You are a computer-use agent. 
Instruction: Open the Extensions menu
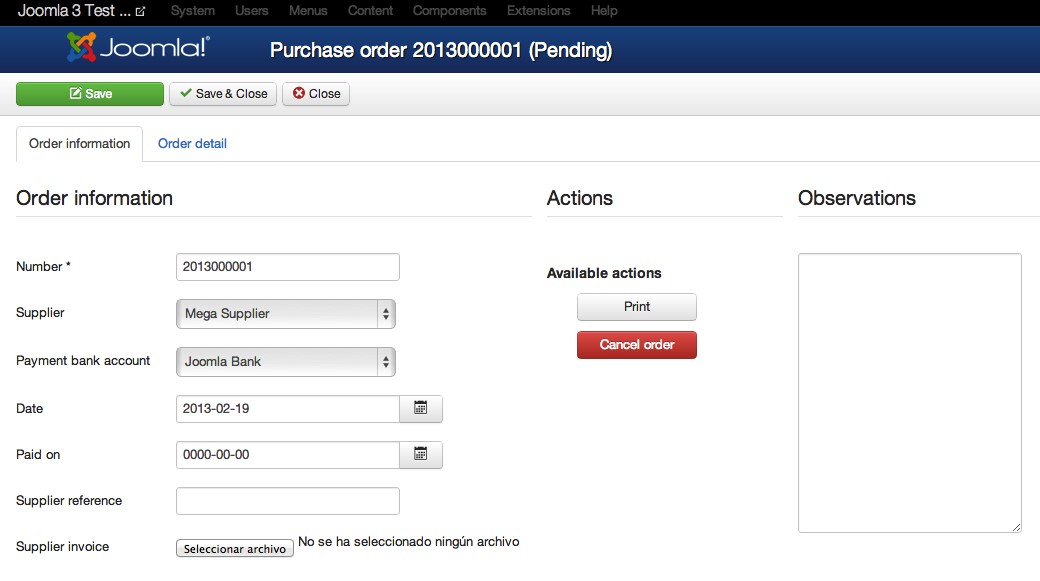538,12
